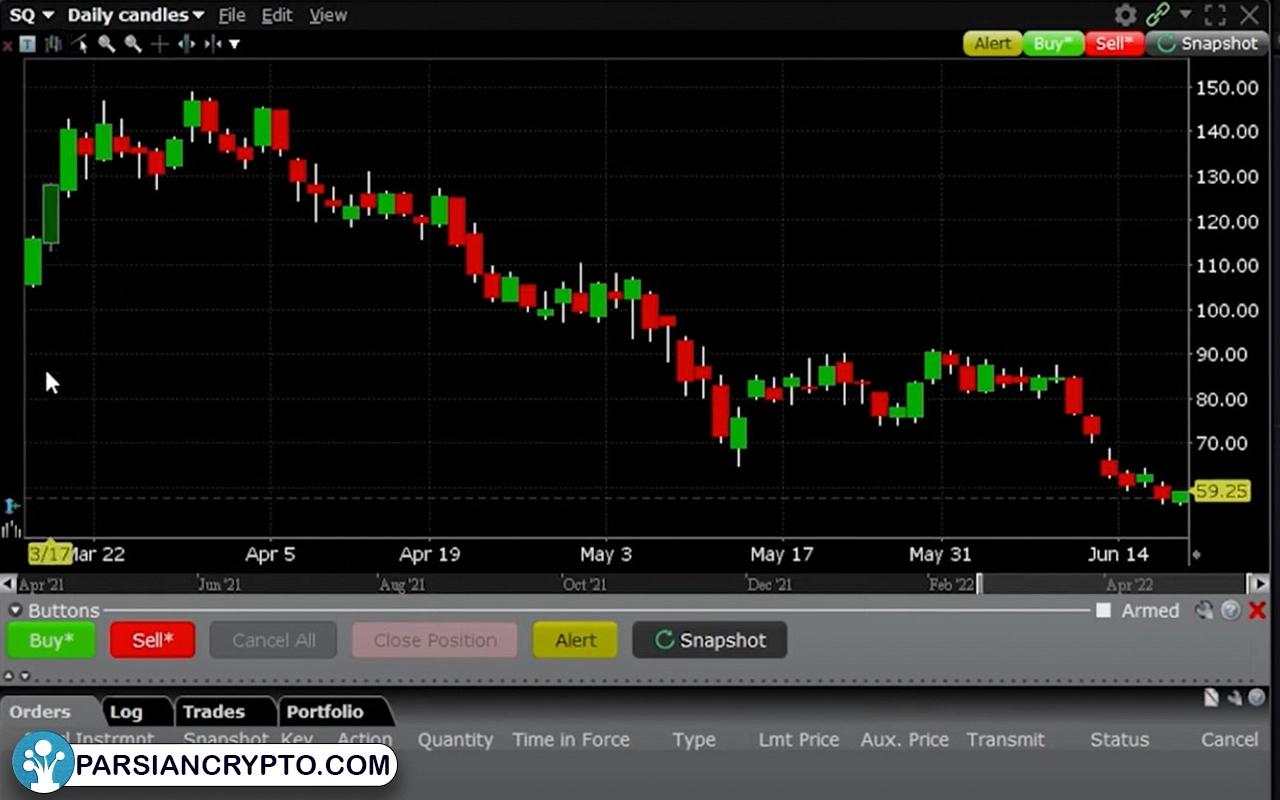Click the top red Sell button
1280x800 pixels.
point(1114,44)
